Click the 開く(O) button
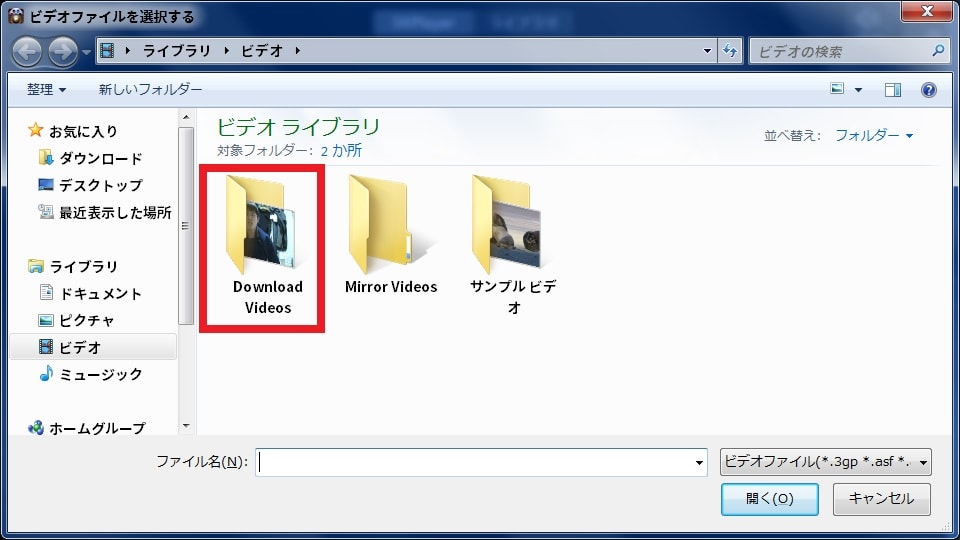The image size is (960, 540). tap(770, 499)
